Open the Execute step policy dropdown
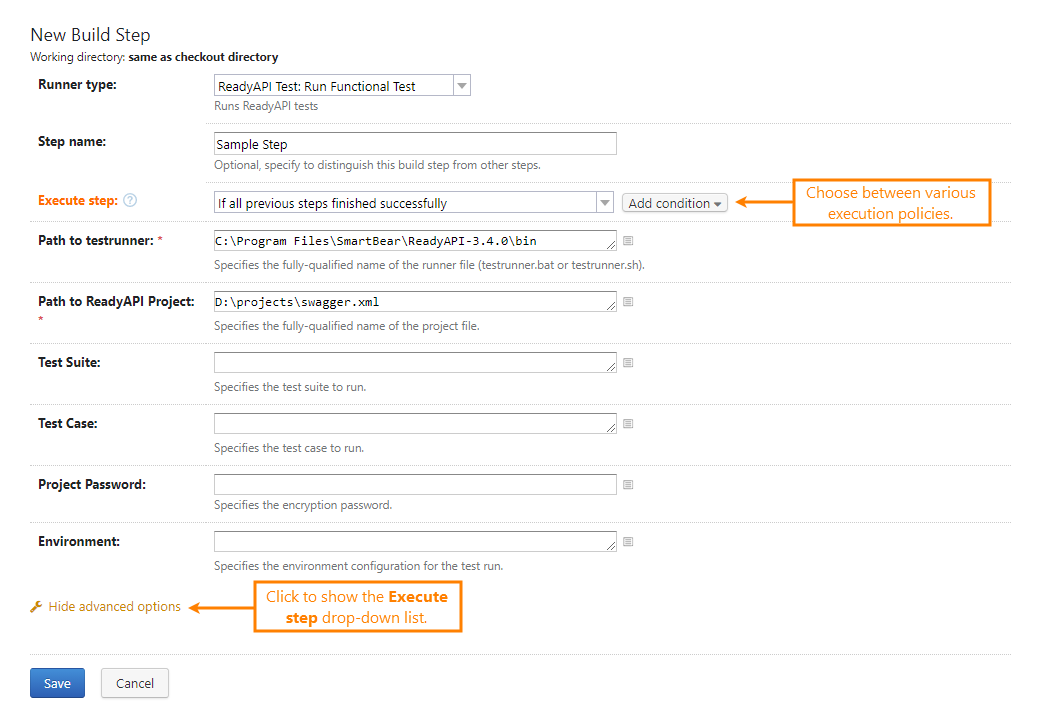Screen dimensions: 1041x716 pos(604,201)
